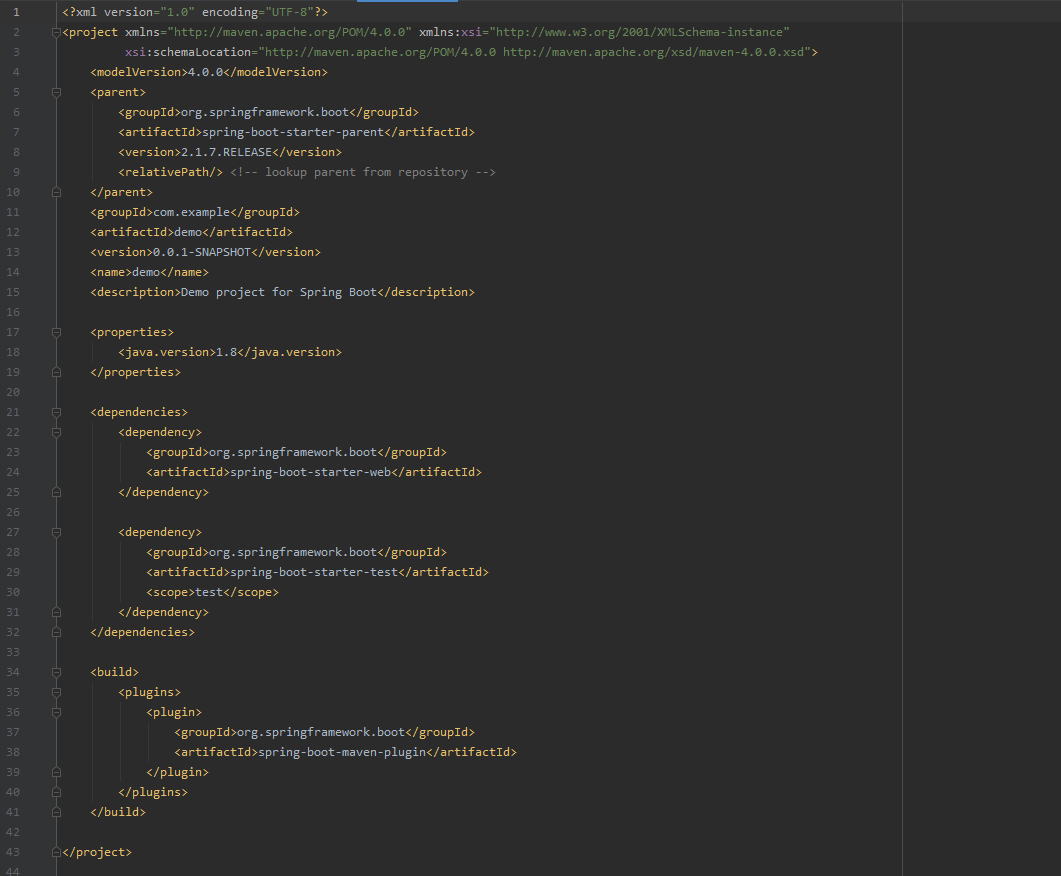Place cursor in the xml version declaration
This screenshot has height=876, width=1061.
[x=195, y=12]
